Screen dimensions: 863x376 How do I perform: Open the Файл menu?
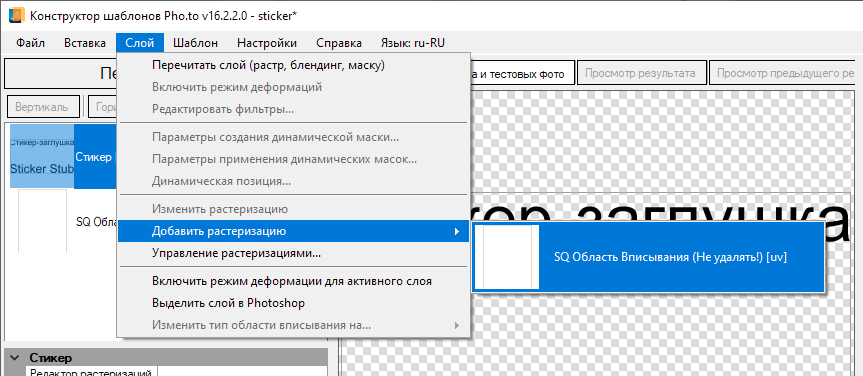[30, 43]
